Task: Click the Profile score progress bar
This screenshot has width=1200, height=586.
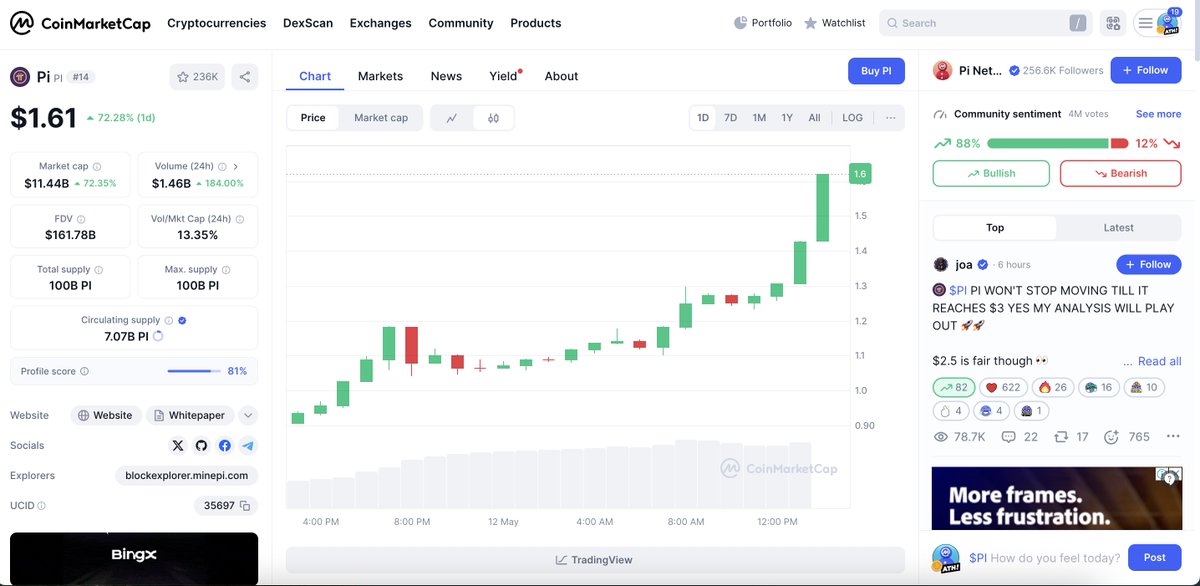Action: [x=194, y=371]
